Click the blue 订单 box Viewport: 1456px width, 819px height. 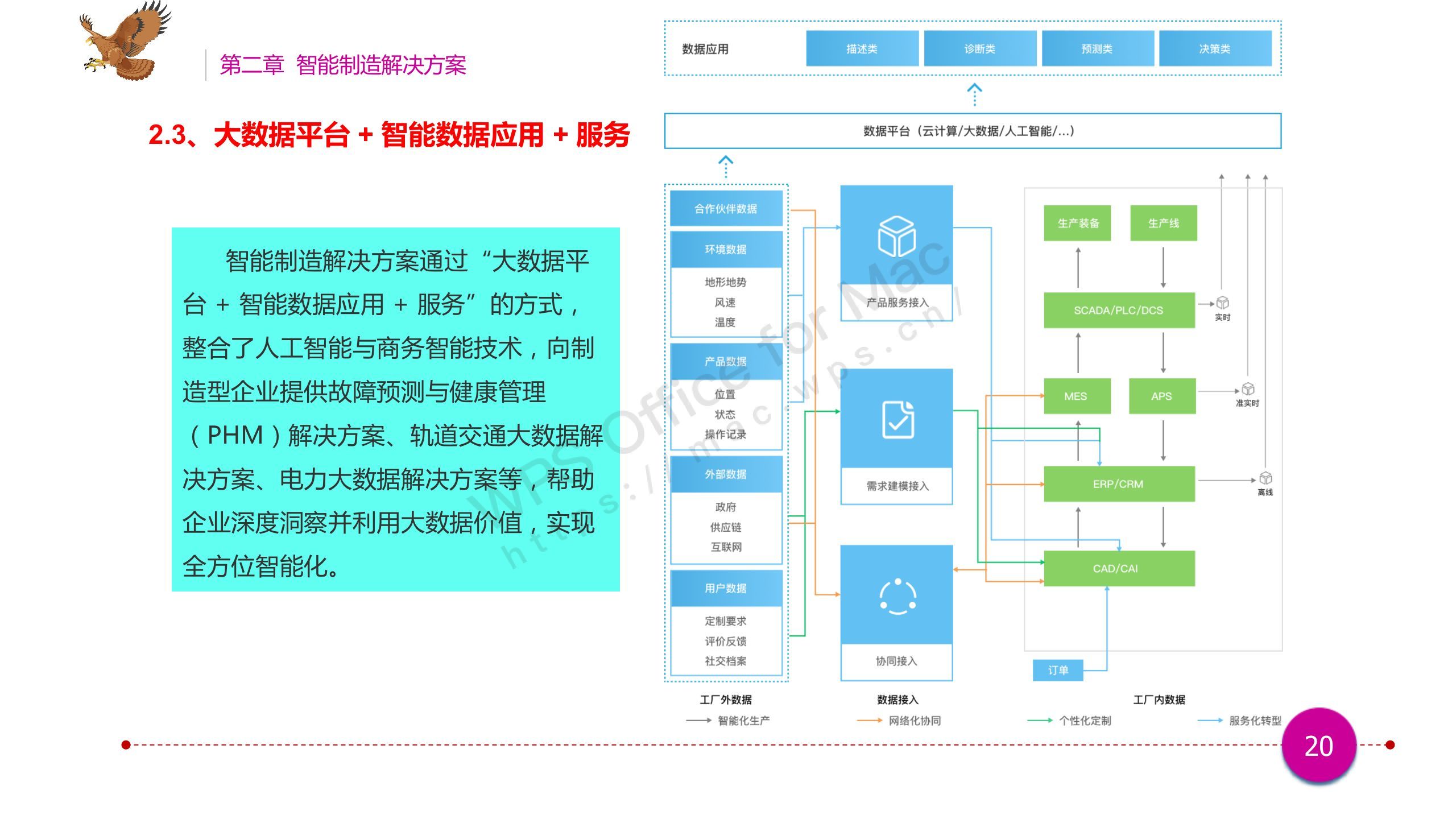(x=1058, y=670)
